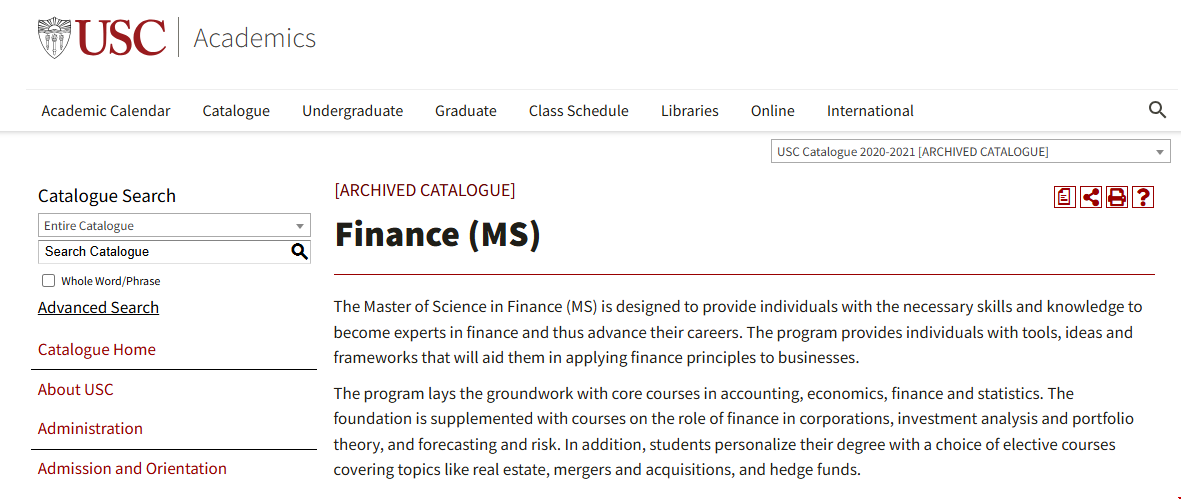The width and height of the screenshot is (1181, 499).
Task: Click the site search magnifier icon
Action: [1157, 110]
